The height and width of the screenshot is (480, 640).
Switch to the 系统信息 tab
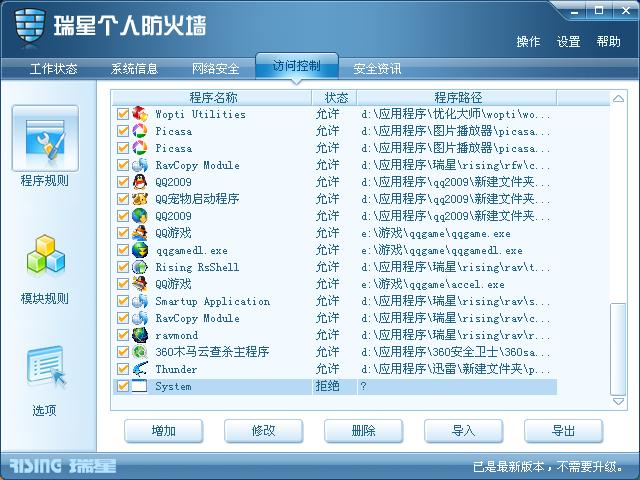point(134,69)
